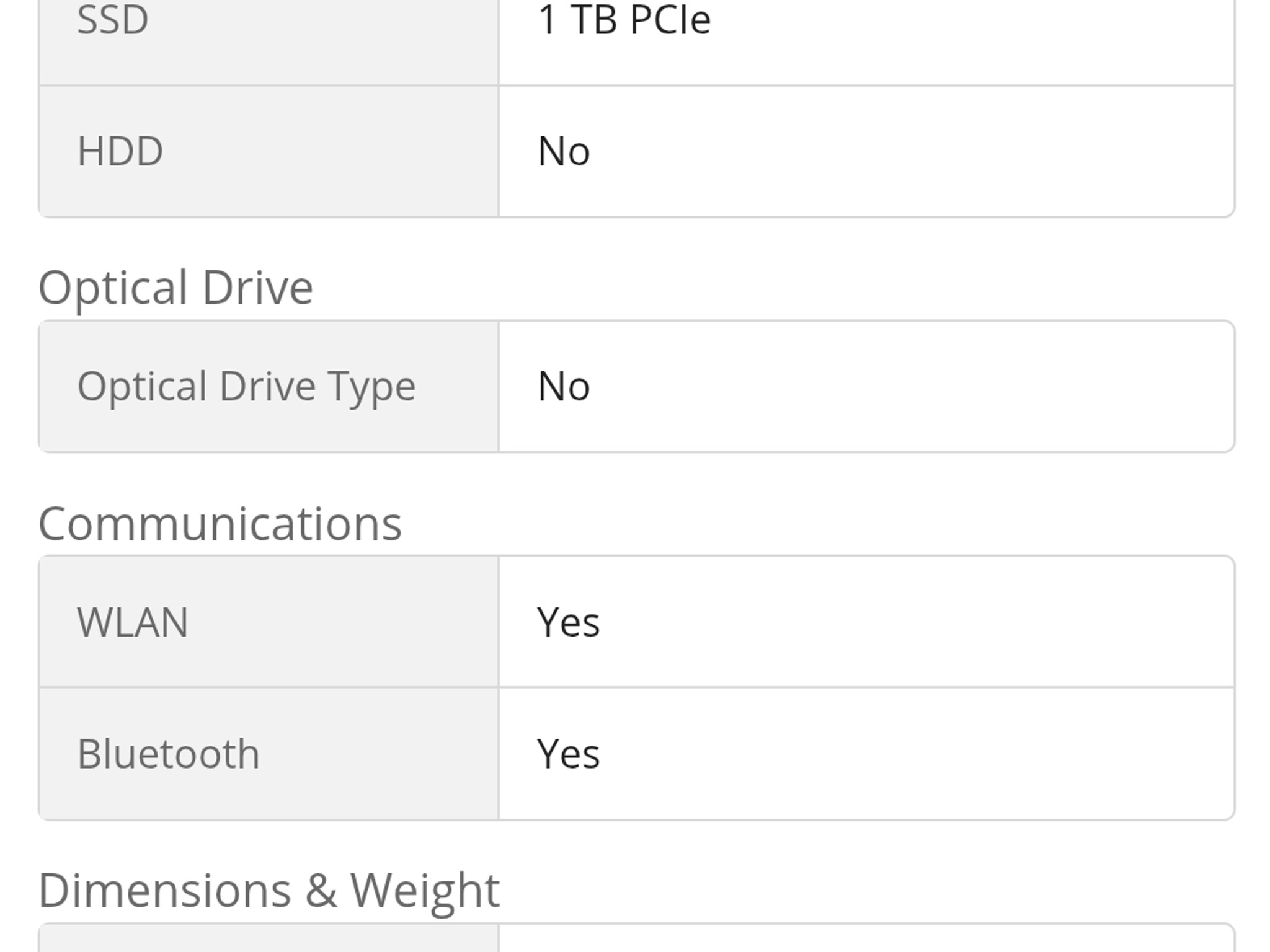
Task: Select the HDD No value
Action: pos(564,151)
